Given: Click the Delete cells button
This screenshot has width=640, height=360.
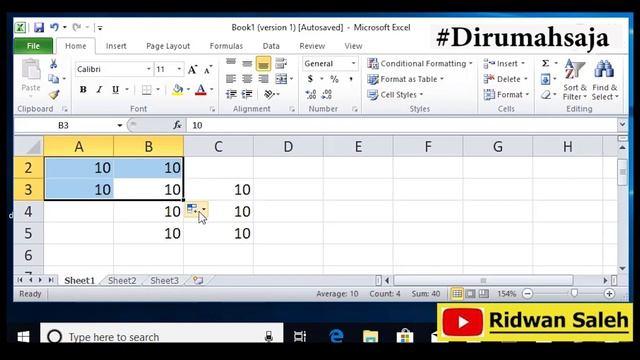Looking at the screenshot, I should tap(505, 79).
